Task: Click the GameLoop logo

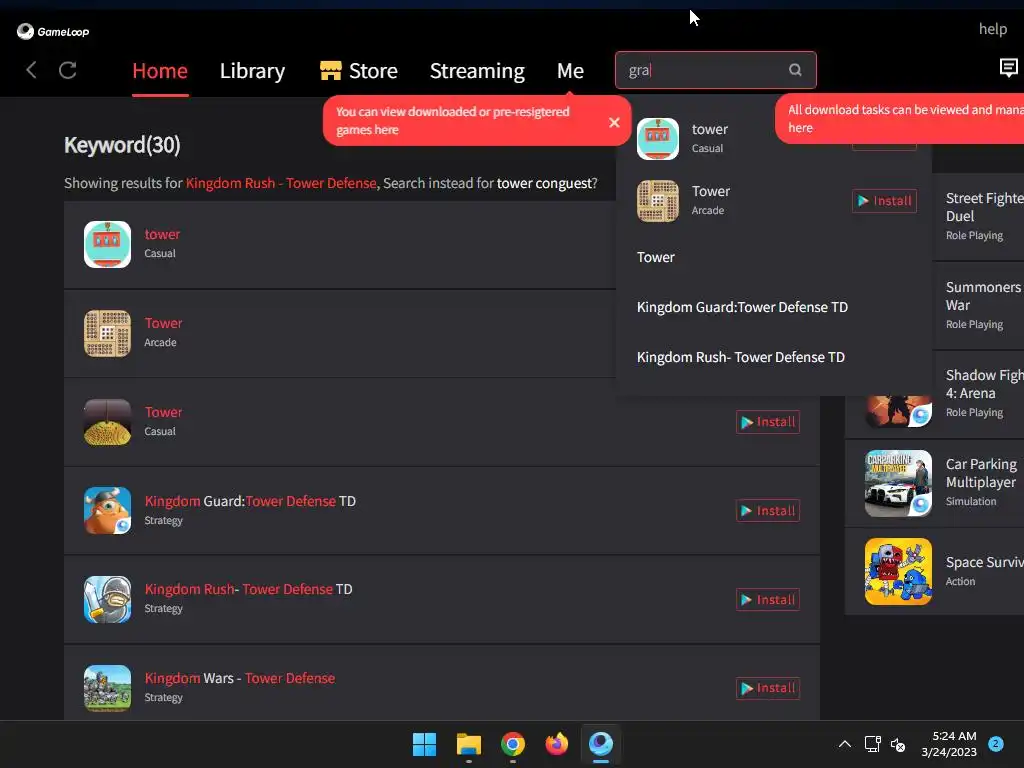Action: 53,31
